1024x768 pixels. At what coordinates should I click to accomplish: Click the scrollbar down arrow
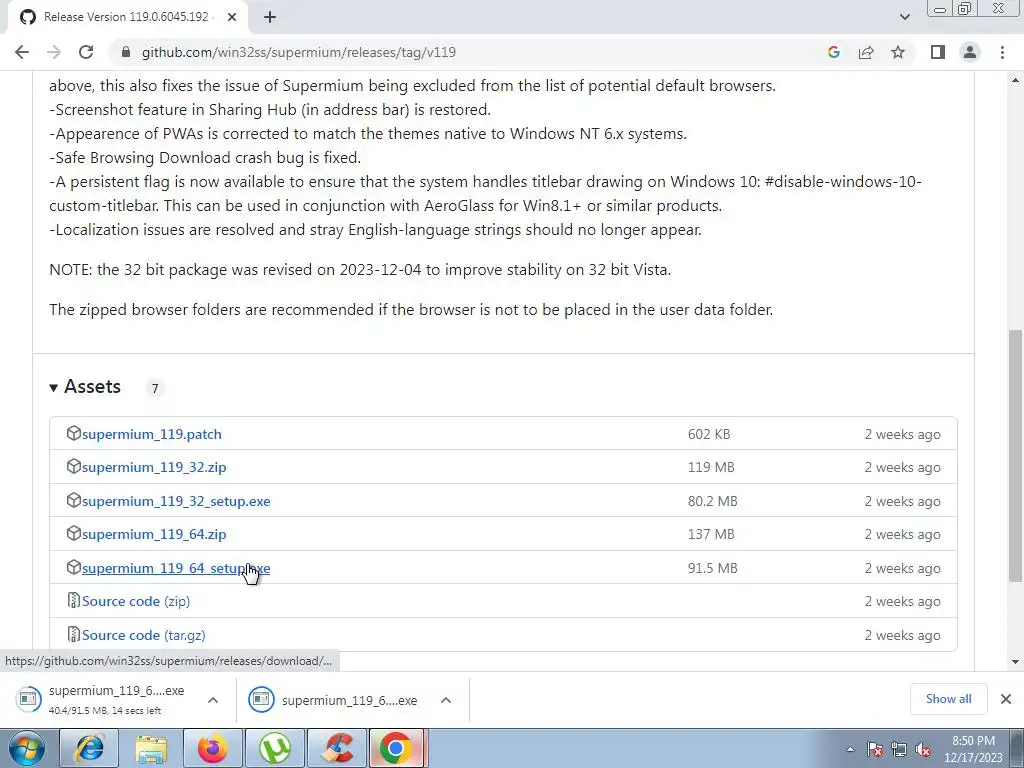(1016, 662)
